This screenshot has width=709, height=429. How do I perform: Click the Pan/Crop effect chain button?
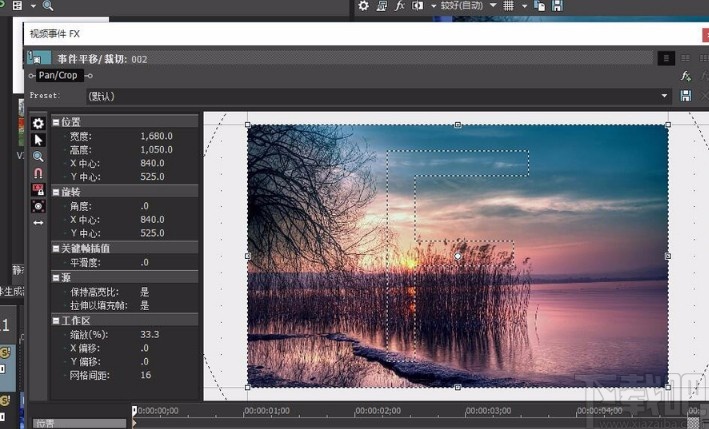(x=60, y=75)
